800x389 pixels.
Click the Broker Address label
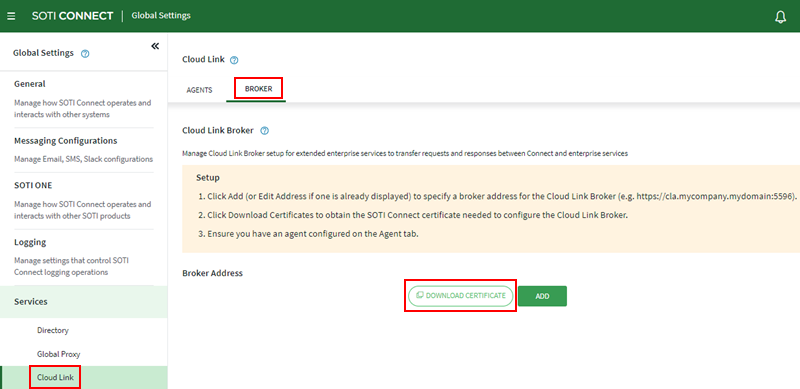(x=212, y=273)
